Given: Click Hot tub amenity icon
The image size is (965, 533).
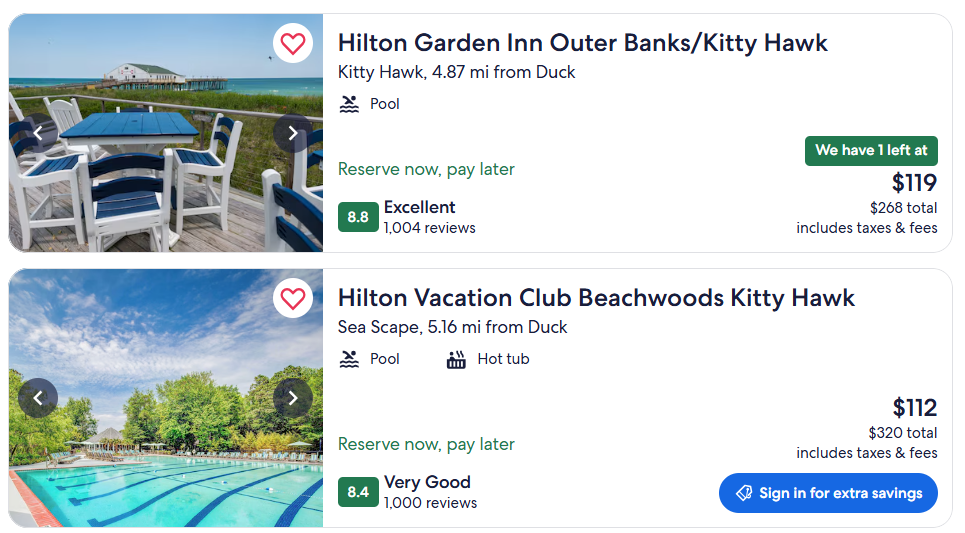Looking at the screenshot, I should [x=456, y=359].
